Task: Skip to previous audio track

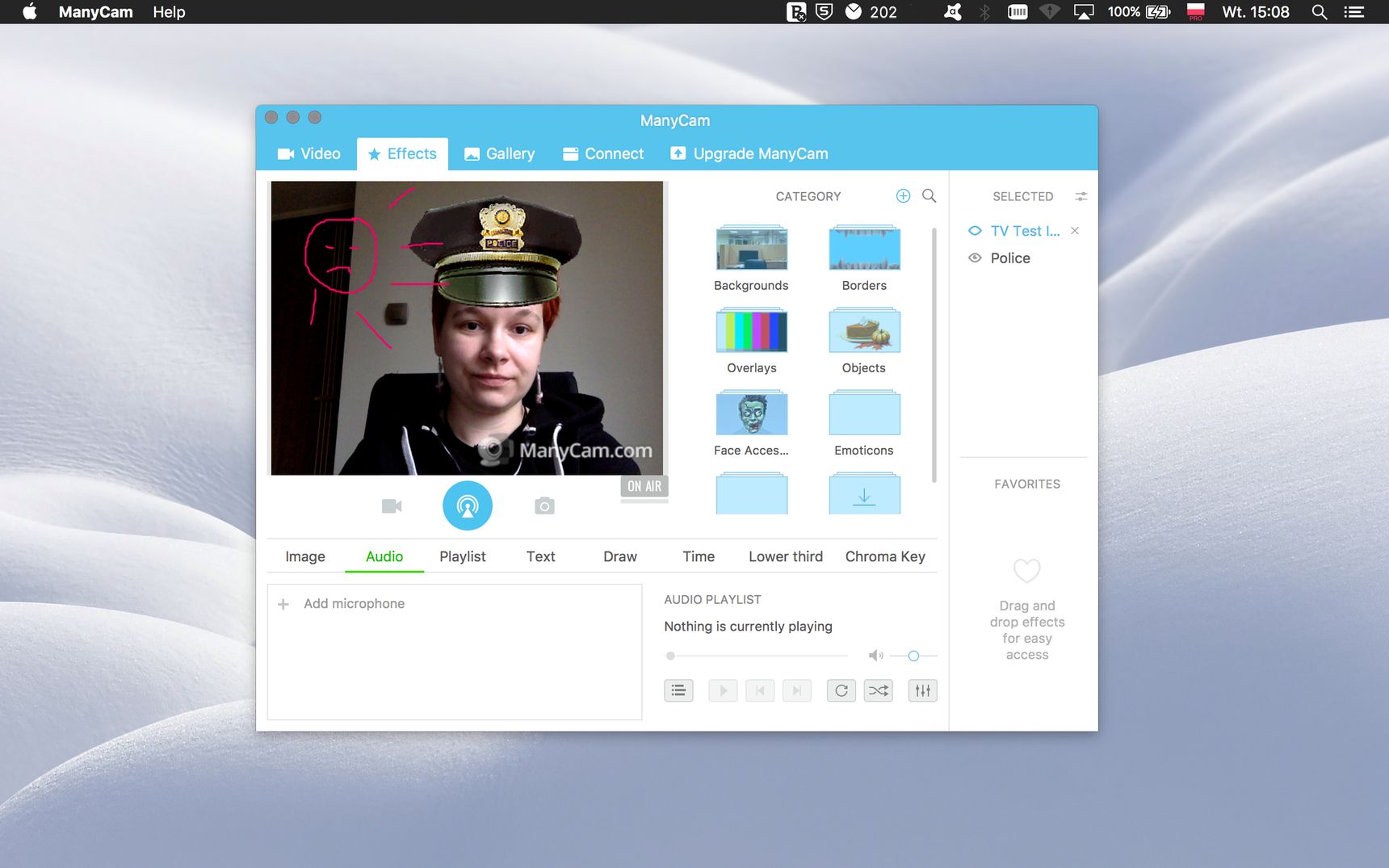Action: (x=760, y=690)
